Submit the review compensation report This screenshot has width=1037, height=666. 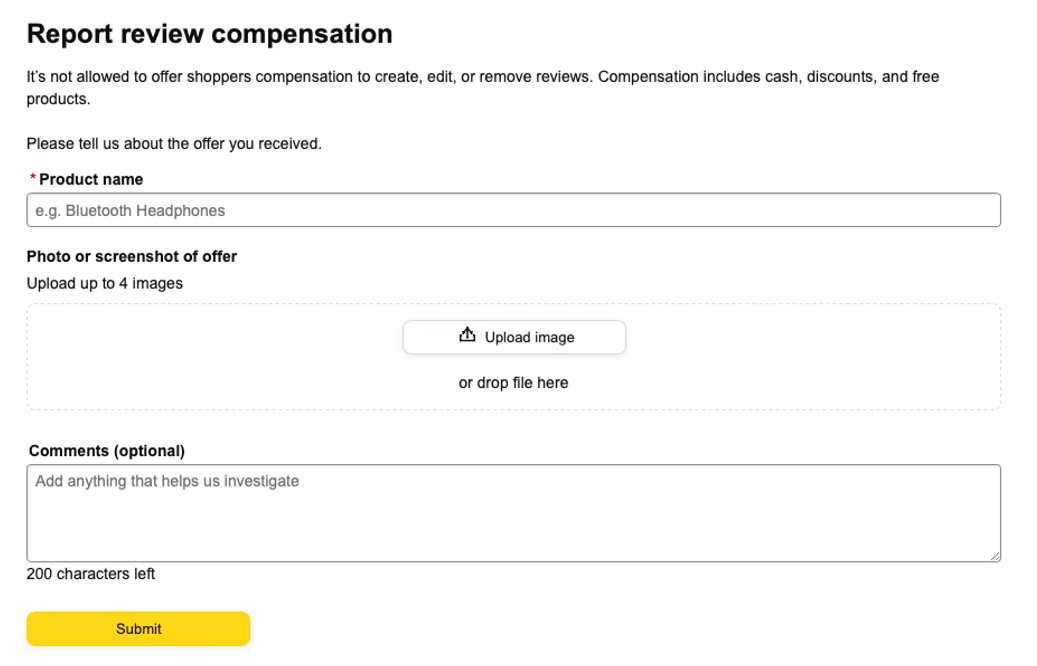pyautogui.click(x=138, y=629)
